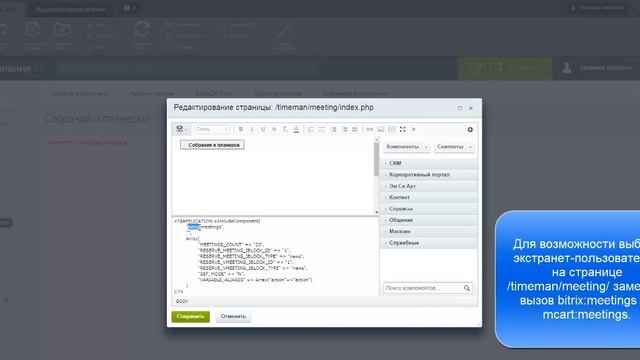Click the scrollbar down arrow in visual editor
Screen dimensions: 640x360
[376, 212]
